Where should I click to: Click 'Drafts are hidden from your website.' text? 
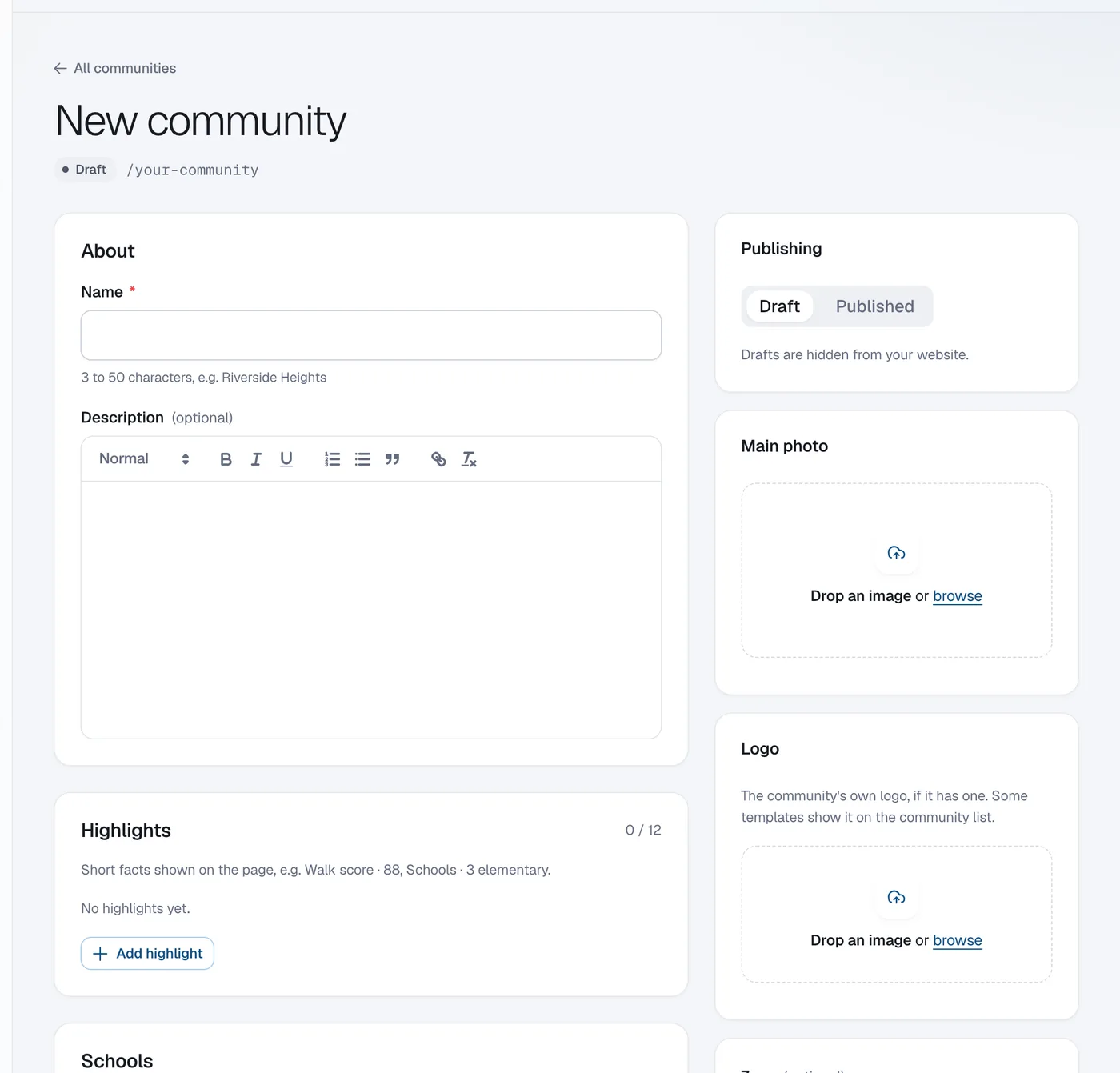(854, 355)
